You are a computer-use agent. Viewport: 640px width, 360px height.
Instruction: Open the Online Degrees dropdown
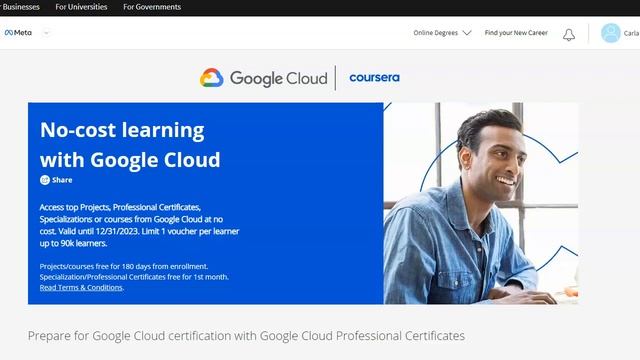tap(442, 33)
